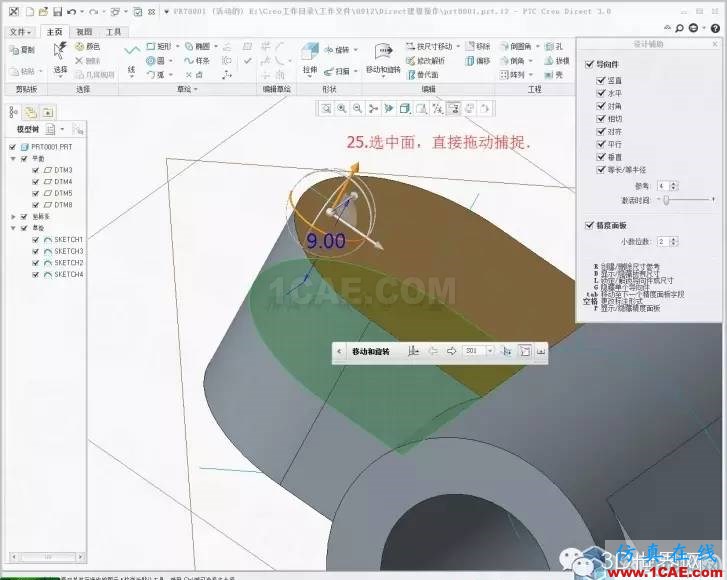Undo the last action
Image resolution: width=727 pixels, height=580 pixels.
[71, 12]
